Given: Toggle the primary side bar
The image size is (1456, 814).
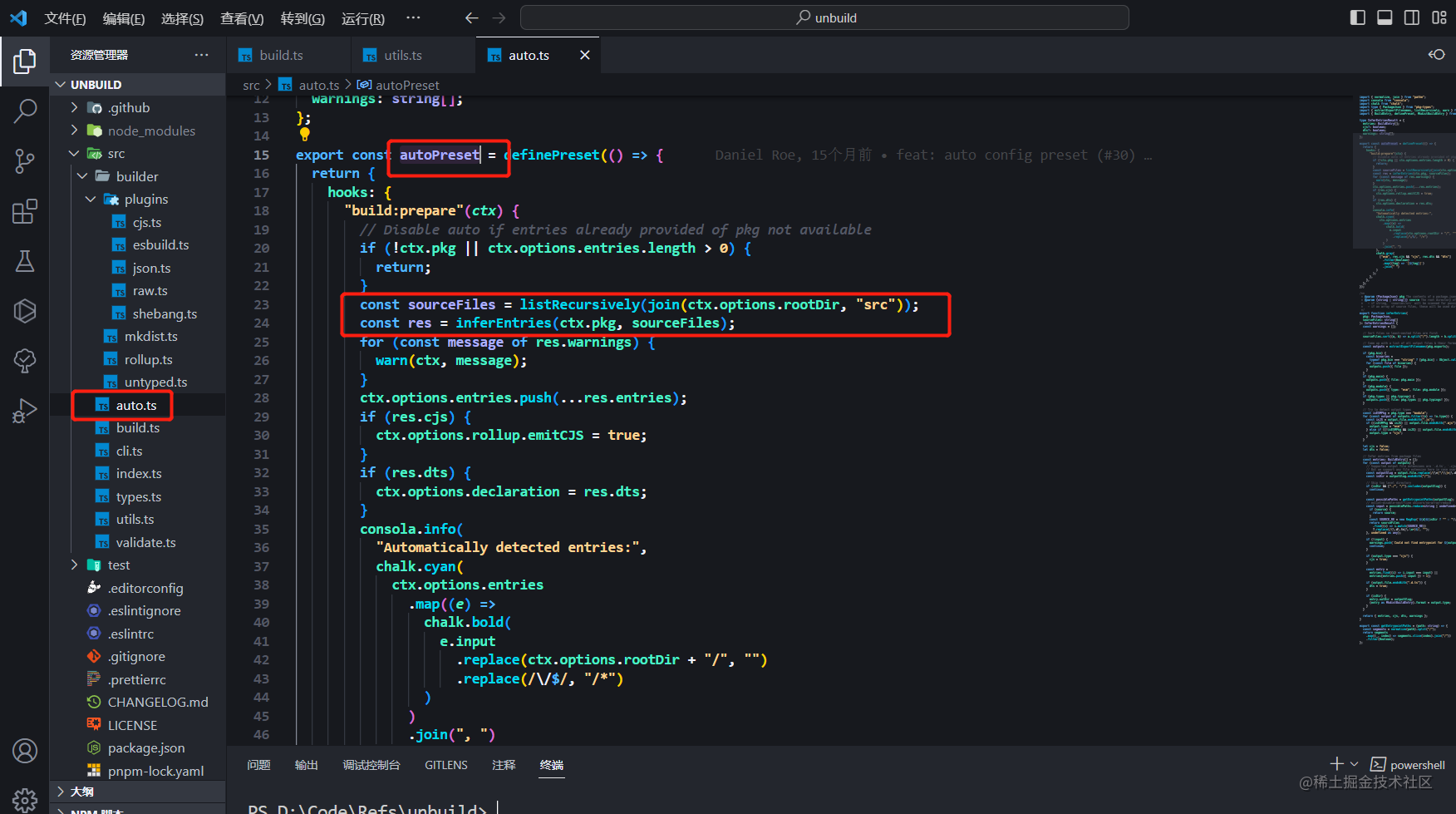Looking at the screenshot, I should tap(1358, 17).
